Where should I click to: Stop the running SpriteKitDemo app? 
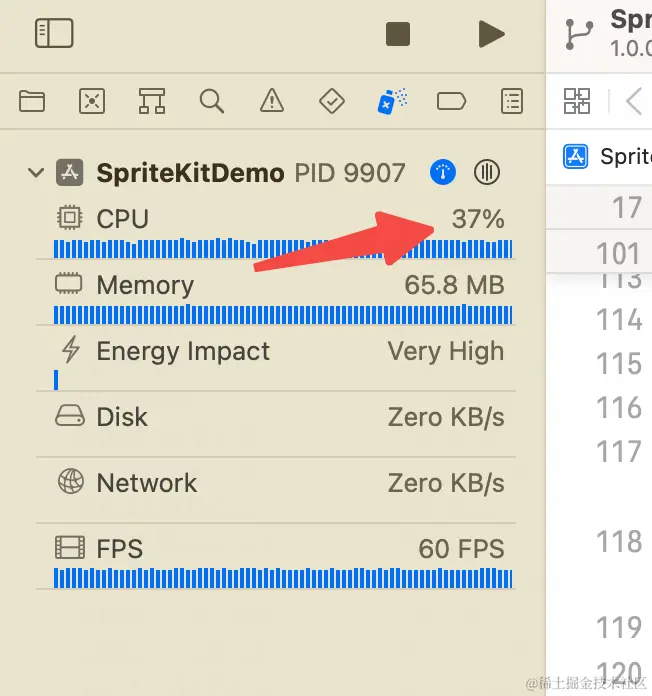pyautogui.click(x=398, y=33)
